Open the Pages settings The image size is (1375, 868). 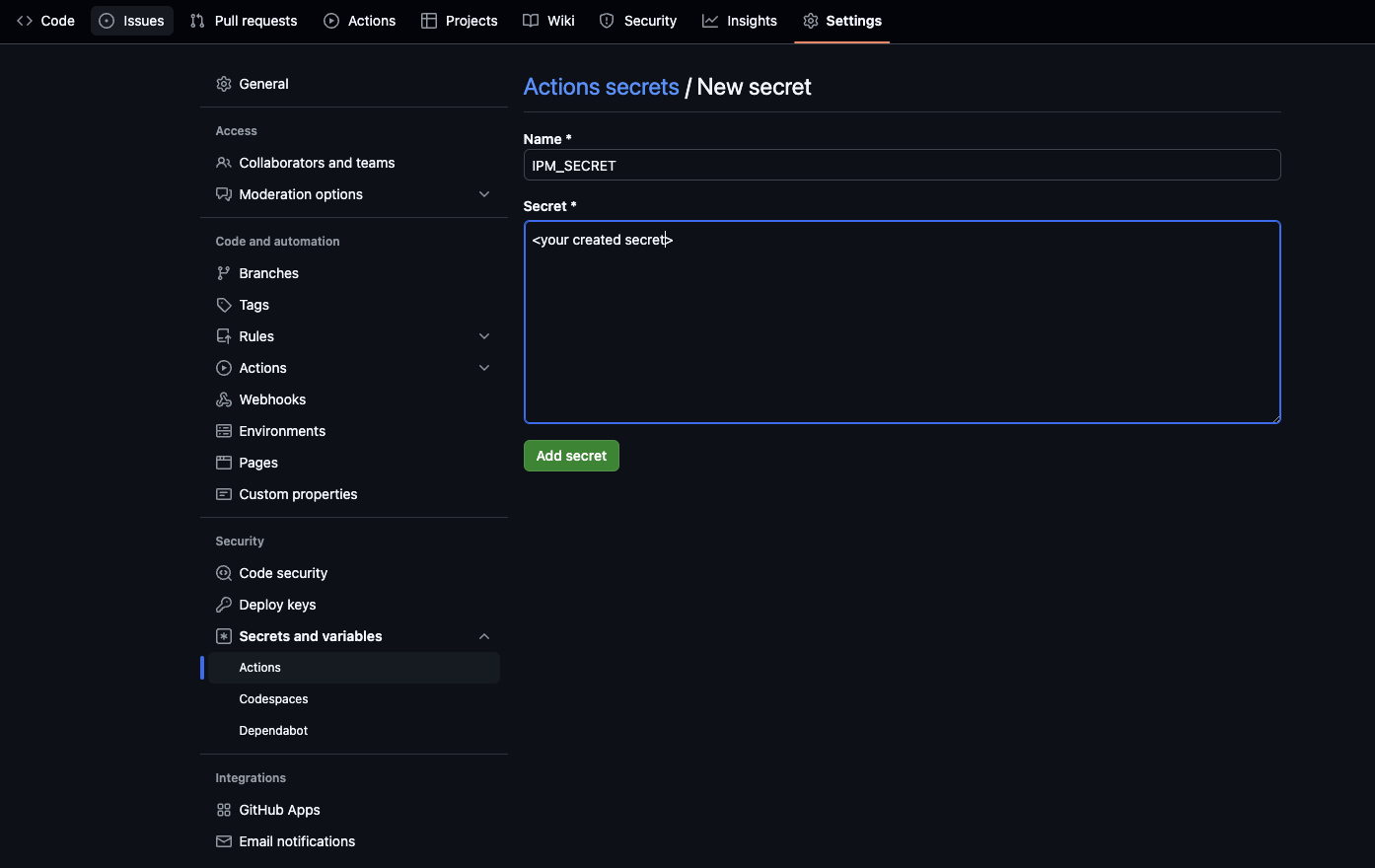[x=354, y=463]
